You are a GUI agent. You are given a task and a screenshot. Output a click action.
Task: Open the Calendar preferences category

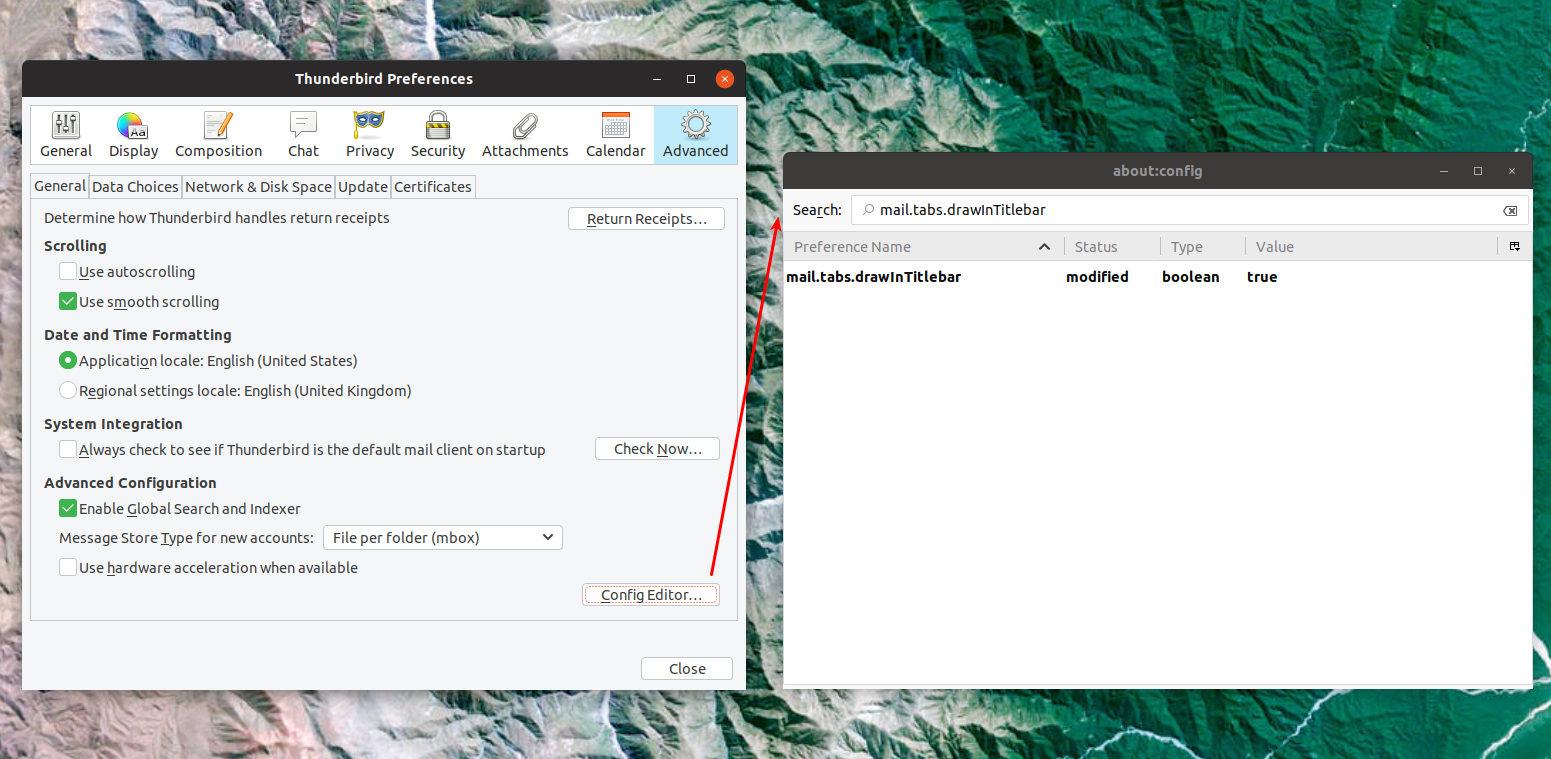coord(615,135)
